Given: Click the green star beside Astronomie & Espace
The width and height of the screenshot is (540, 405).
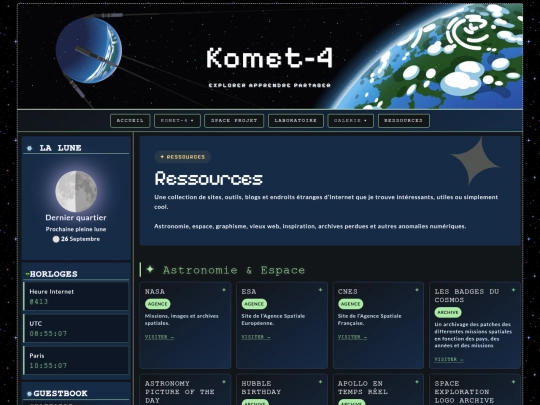Looking at the screenshot, I should [x=150, y=269].
